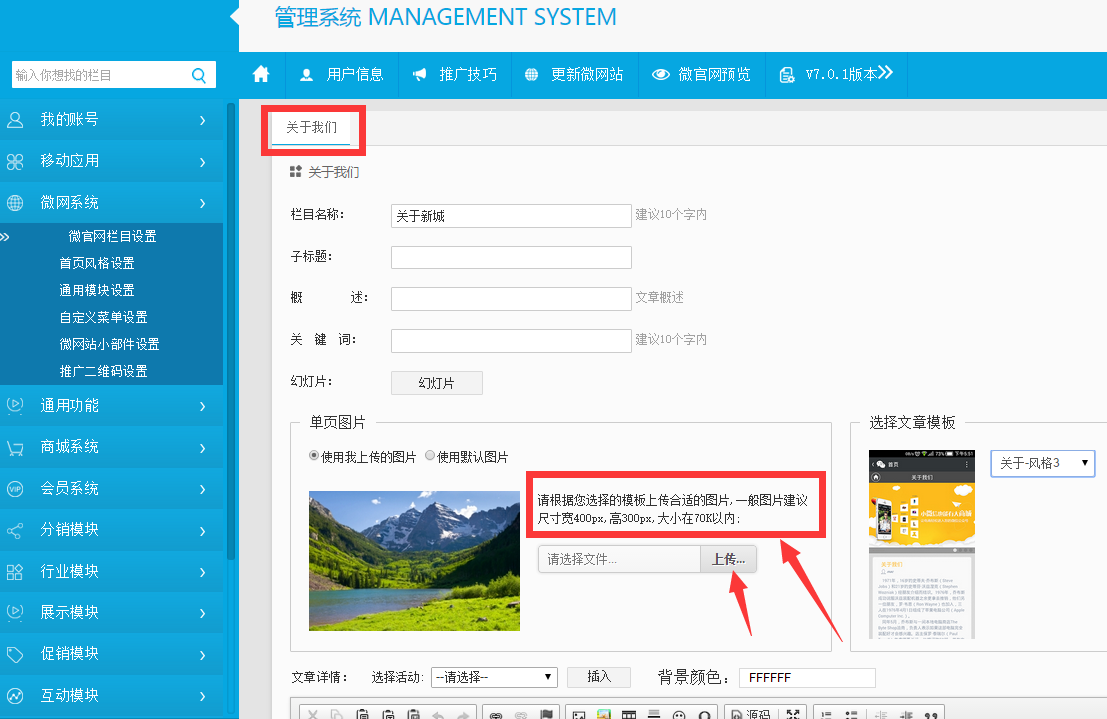Click the eye icon for 微官网预览
This screenshot has height=719, width=1107.
click(660, 75)
